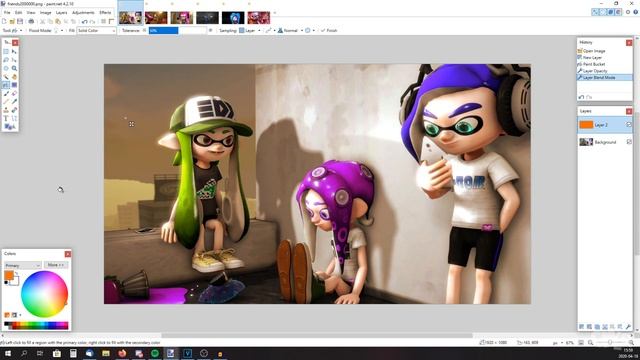Click Add New Layer icon in Layers panel

[581, 327]
